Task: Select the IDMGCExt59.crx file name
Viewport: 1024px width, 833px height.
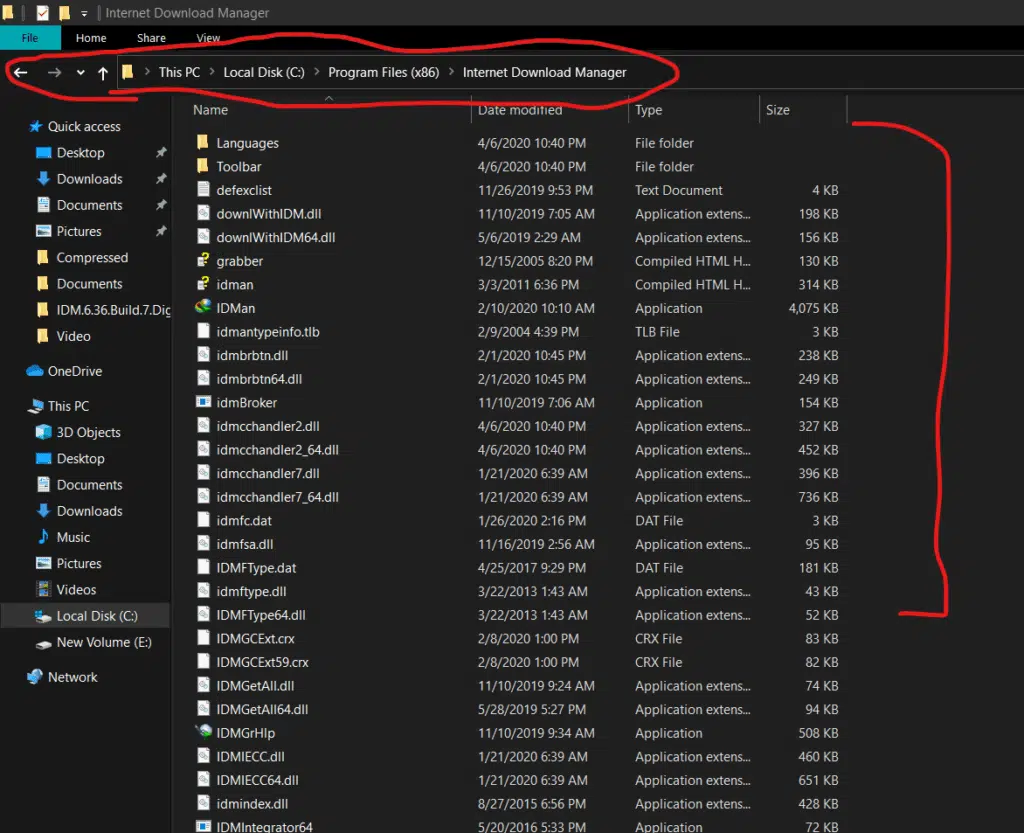Action: tap(263, 663)
